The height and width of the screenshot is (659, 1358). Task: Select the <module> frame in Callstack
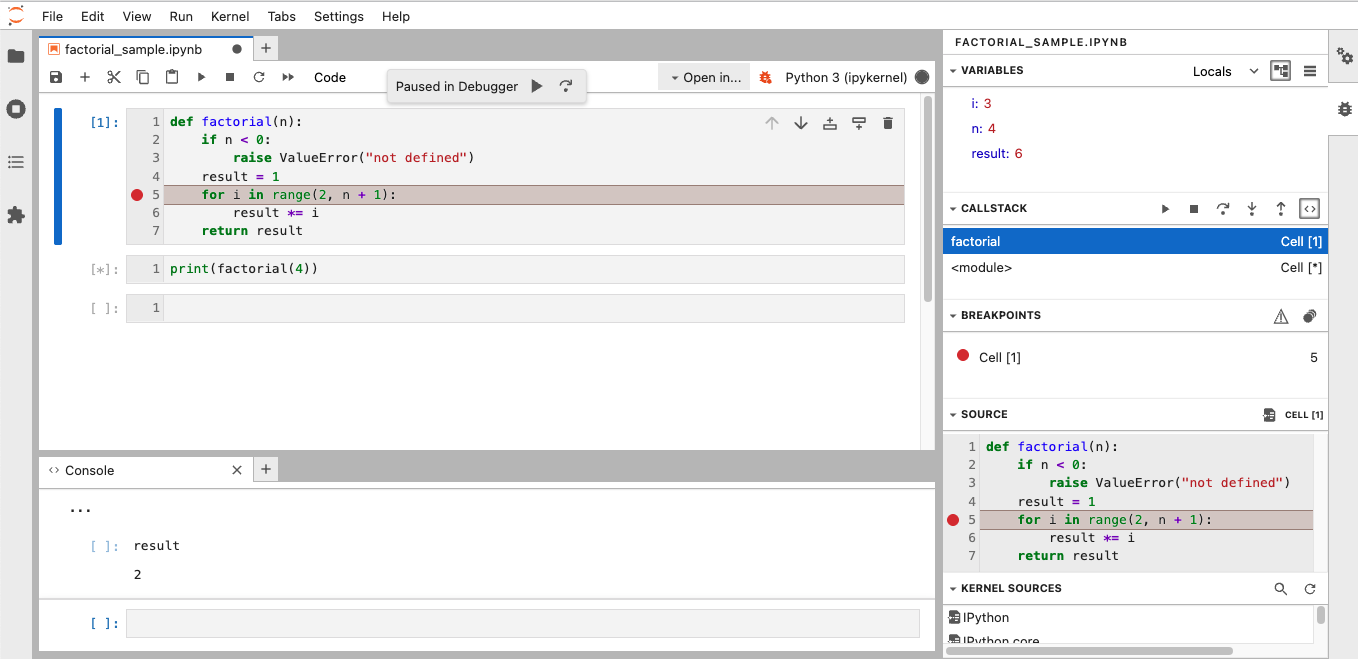[1136, 268]
